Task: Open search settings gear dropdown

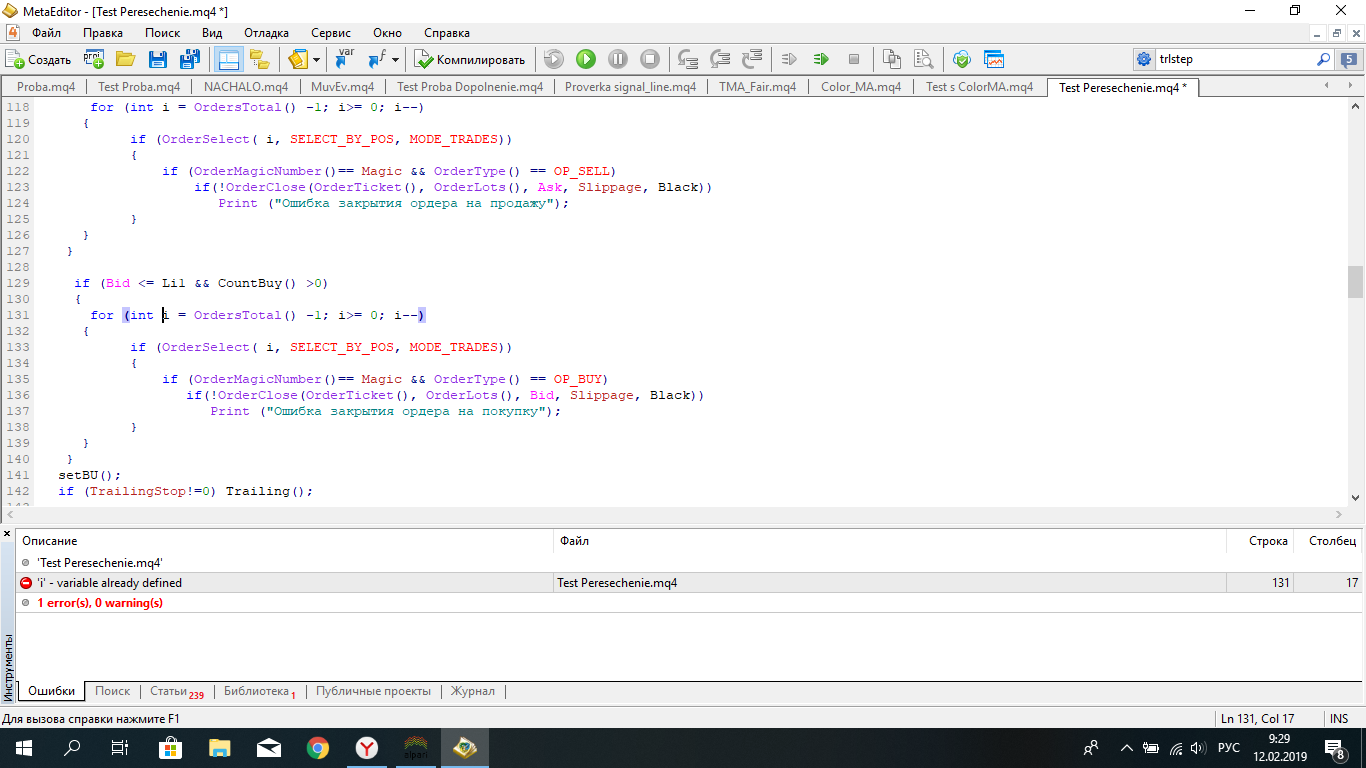Action: [x=1144, y=59]
